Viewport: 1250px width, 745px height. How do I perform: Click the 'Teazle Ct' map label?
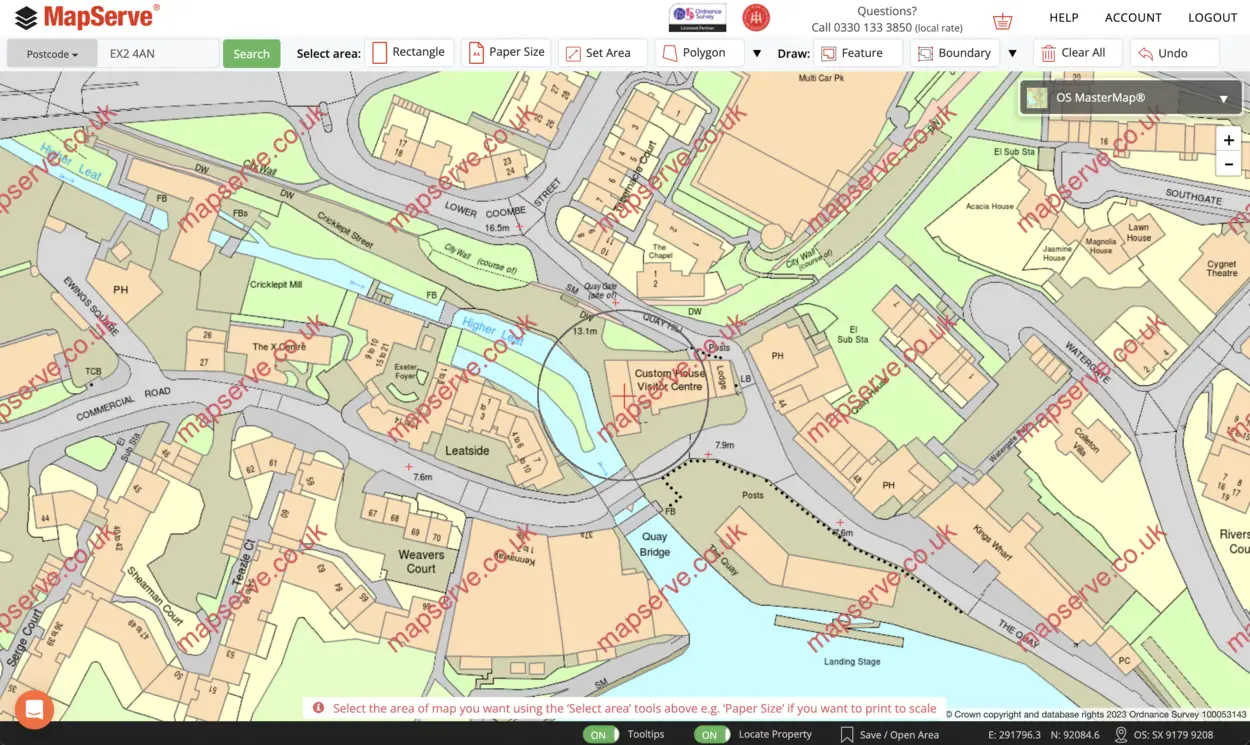click(243, 565)
